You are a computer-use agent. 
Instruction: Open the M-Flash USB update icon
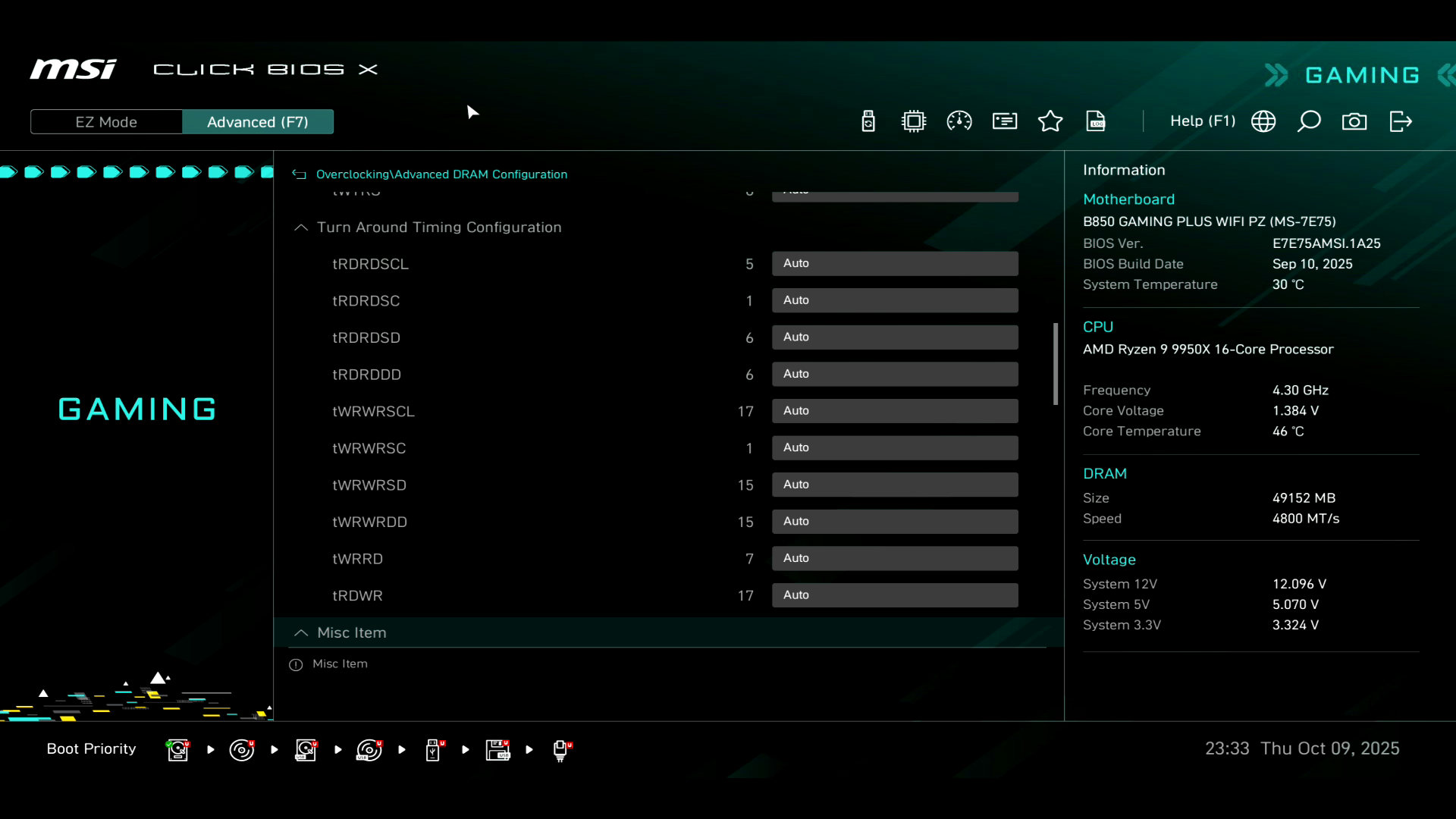coord(868,121)
